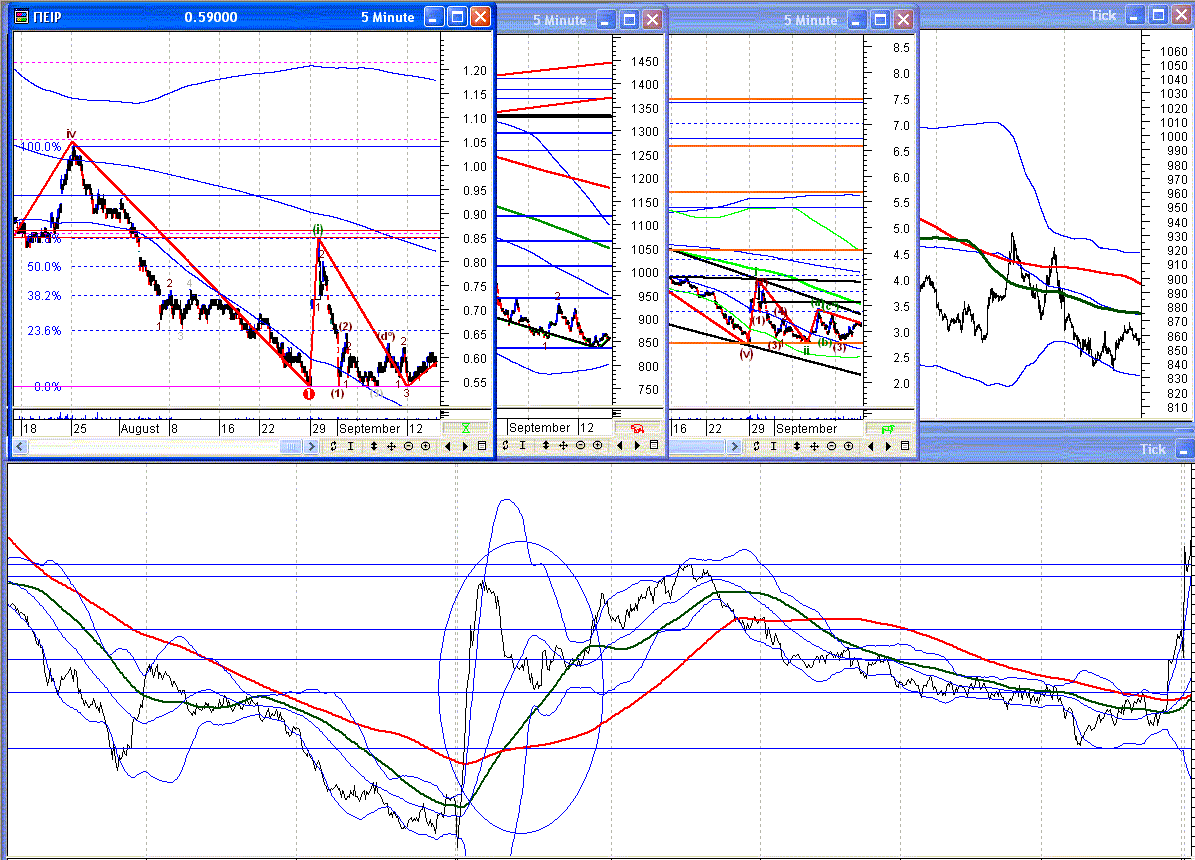Click the green bull indicator icon
The image size is (1195, 860).
tap(889, 429)
